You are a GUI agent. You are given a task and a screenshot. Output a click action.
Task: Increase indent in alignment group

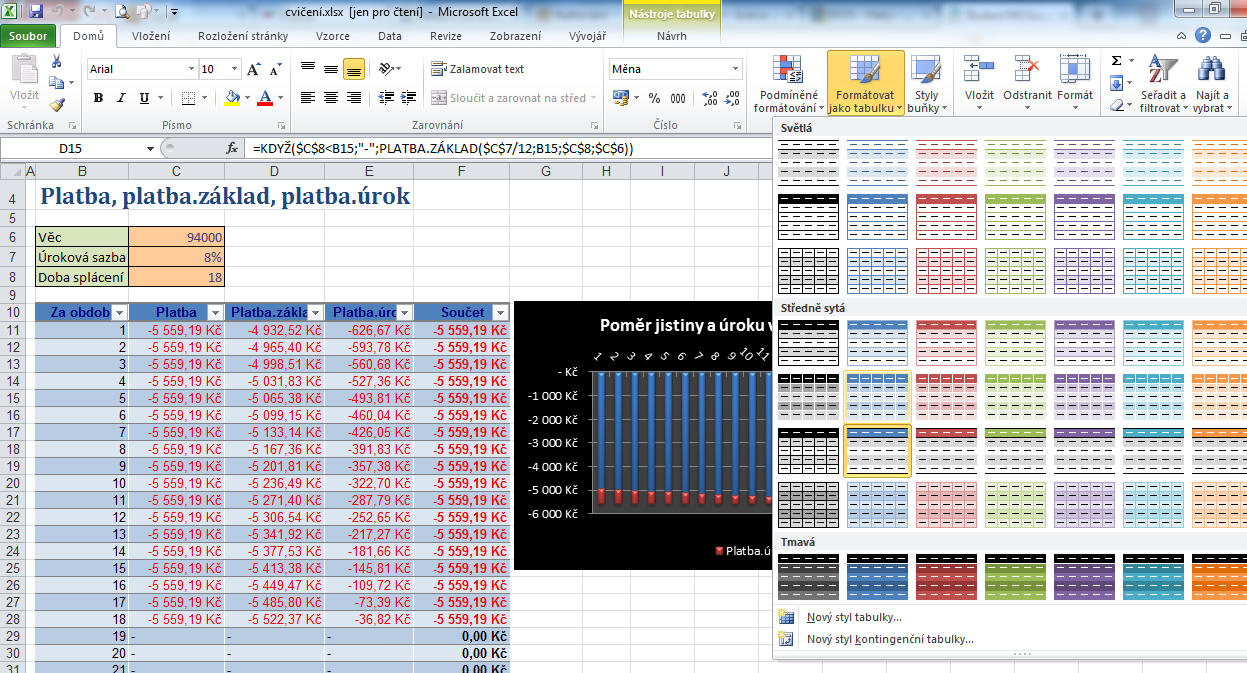(x=407, y=98)
